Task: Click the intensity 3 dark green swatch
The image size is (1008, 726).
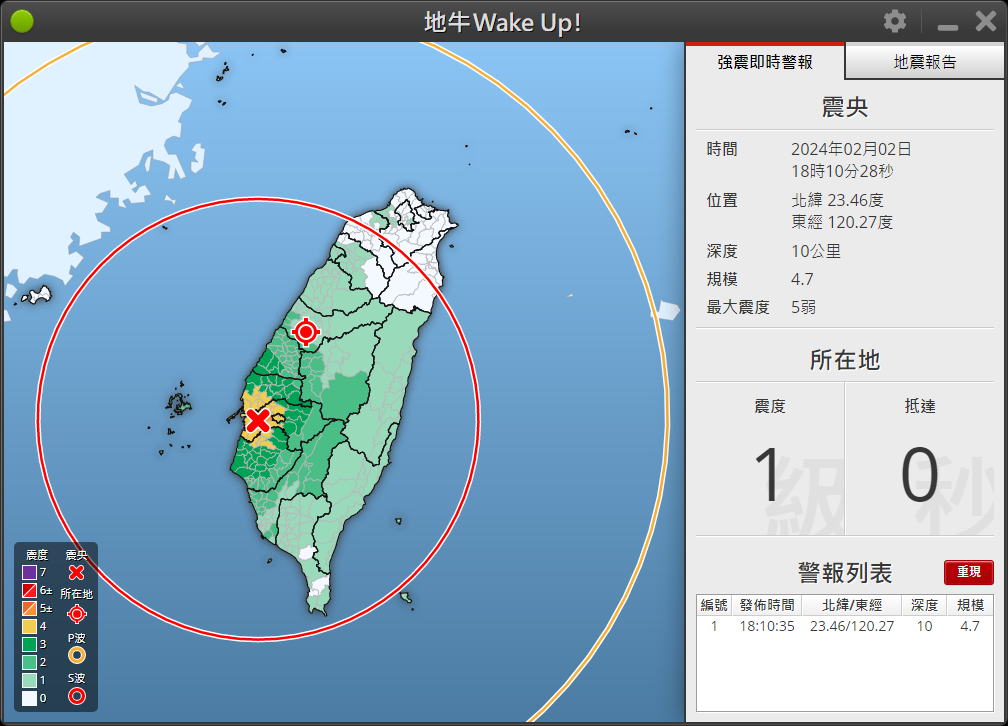Action: [x=30, y=644]
